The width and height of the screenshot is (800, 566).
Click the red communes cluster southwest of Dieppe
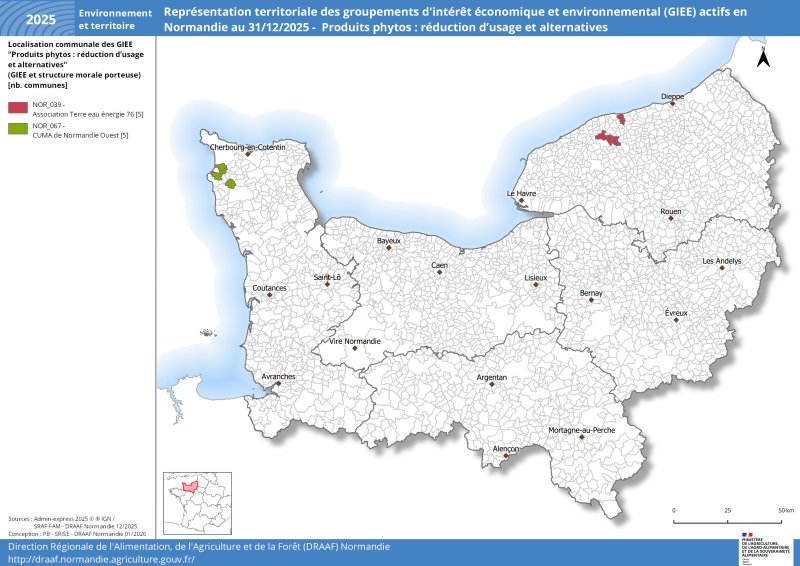(x=608, y=138)
